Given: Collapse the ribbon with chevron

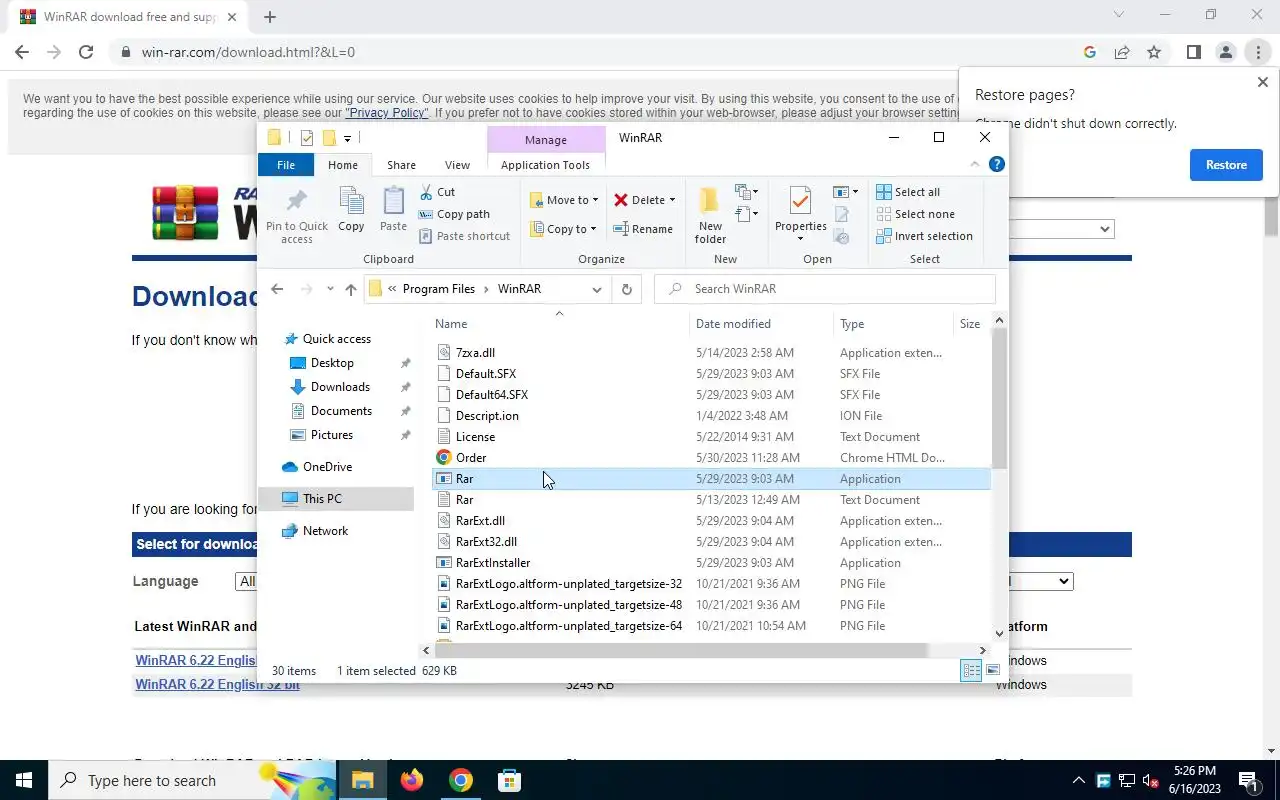Looking at the screenshot, I should pyautogui.click(x=975, y=164).
